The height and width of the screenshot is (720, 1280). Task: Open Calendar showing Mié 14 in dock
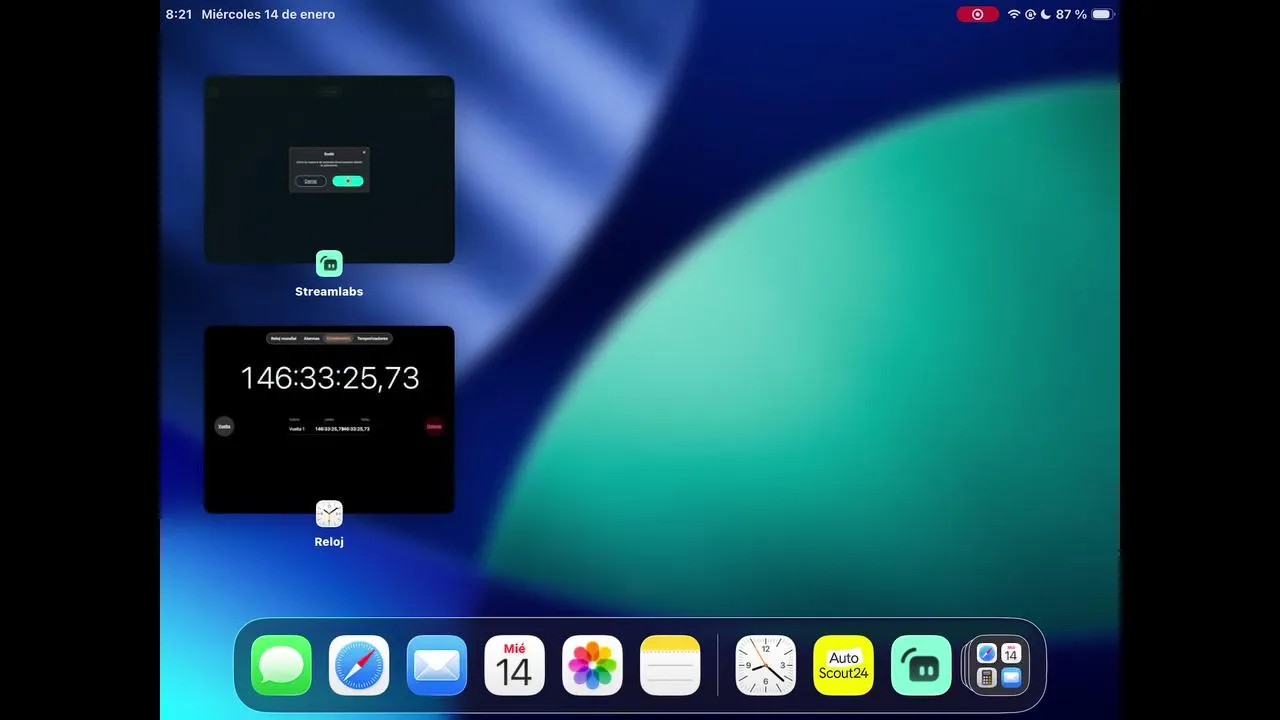(x=515, y=665)
